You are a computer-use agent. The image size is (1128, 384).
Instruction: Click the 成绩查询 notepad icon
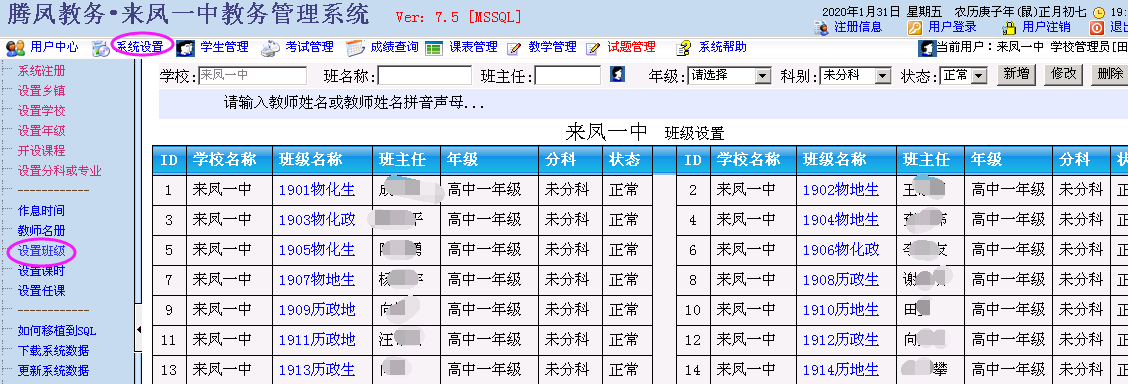coord(355,48)
